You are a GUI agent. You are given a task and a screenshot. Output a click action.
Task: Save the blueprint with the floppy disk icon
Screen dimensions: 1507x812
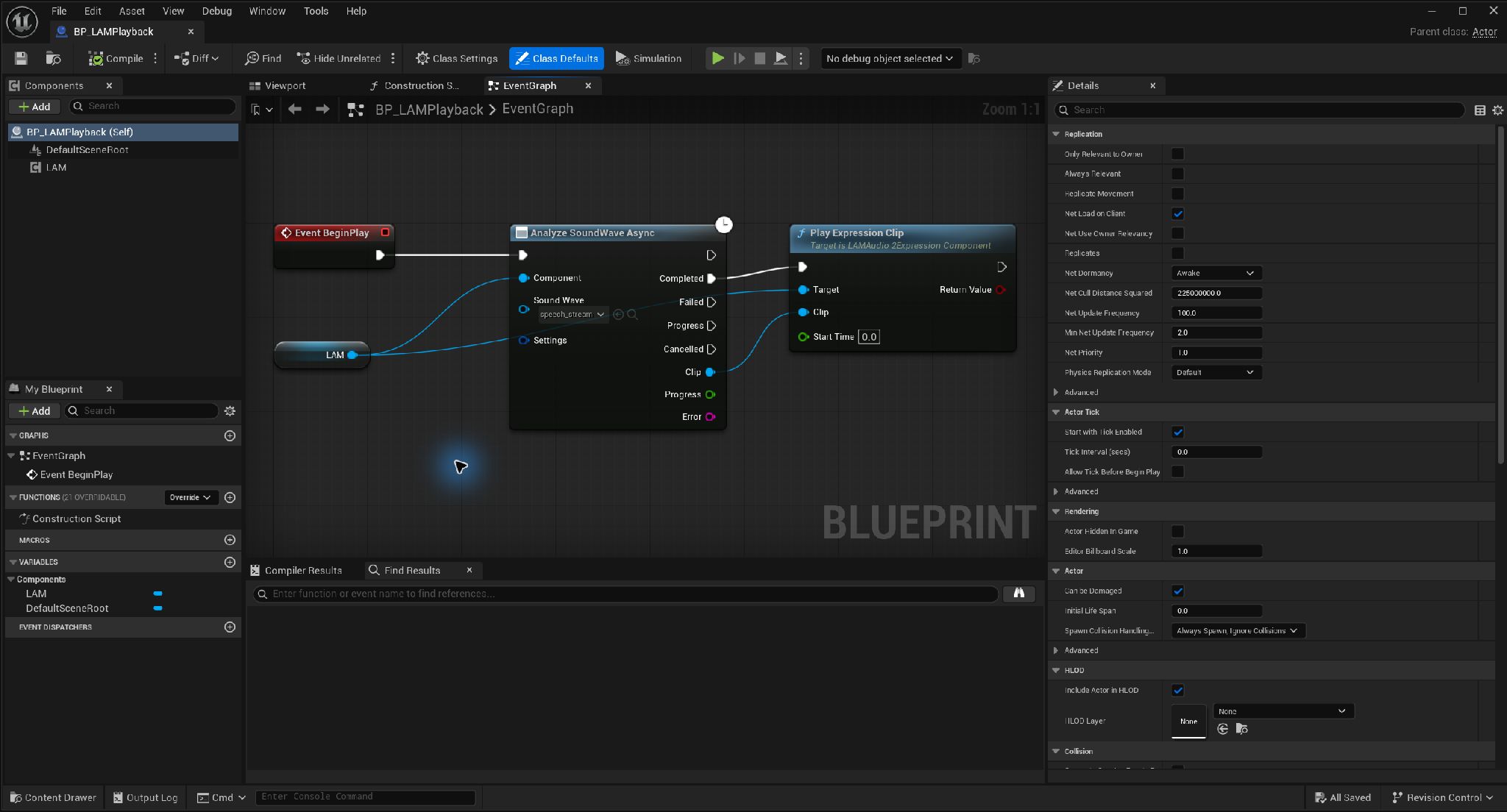(21, 58)
